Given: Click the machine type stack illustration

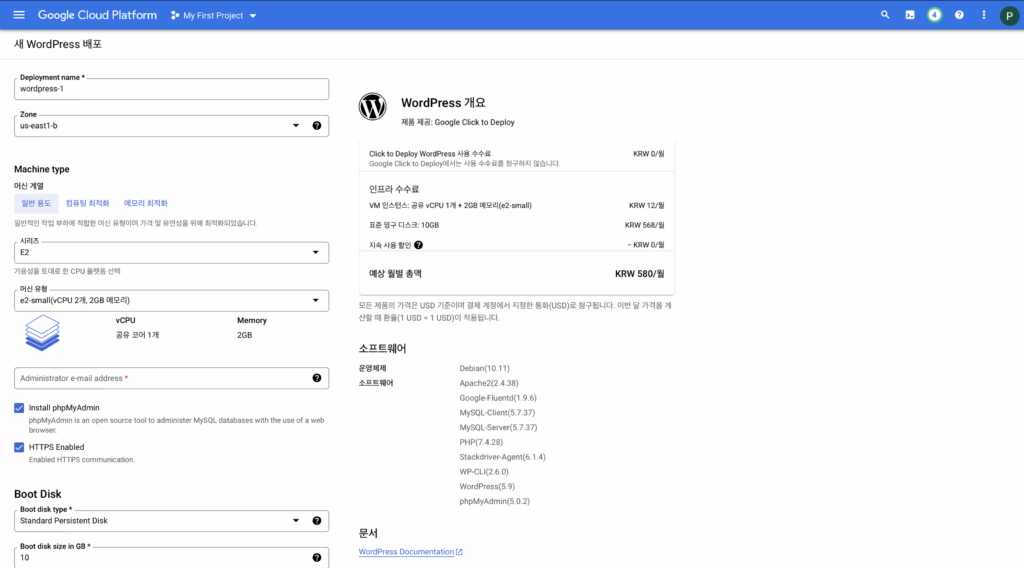Looking at the screenshot, I should click(x=42, y=333).
